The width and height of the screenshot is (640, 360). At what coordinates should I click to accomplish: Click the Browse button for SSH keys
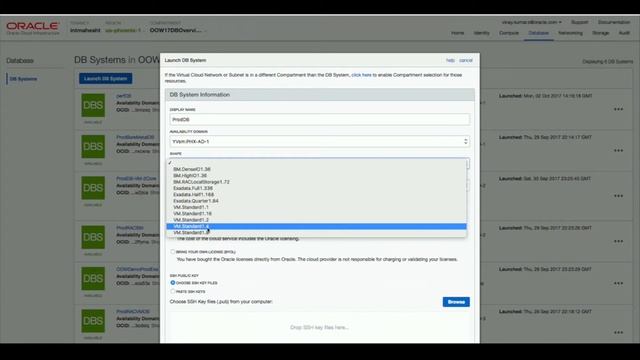[x=456, y=302]
